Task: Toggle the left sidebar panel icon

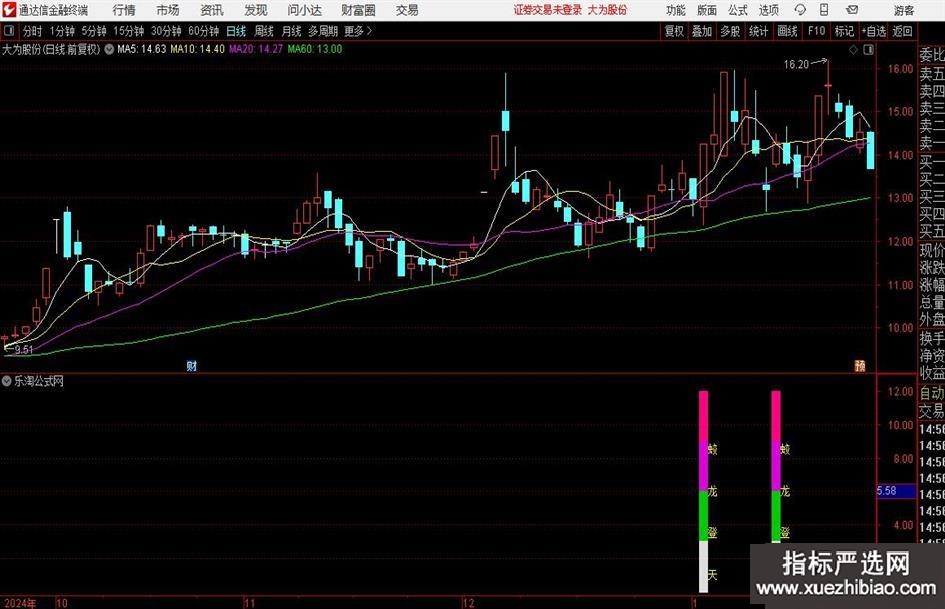Action: [8, 31]
